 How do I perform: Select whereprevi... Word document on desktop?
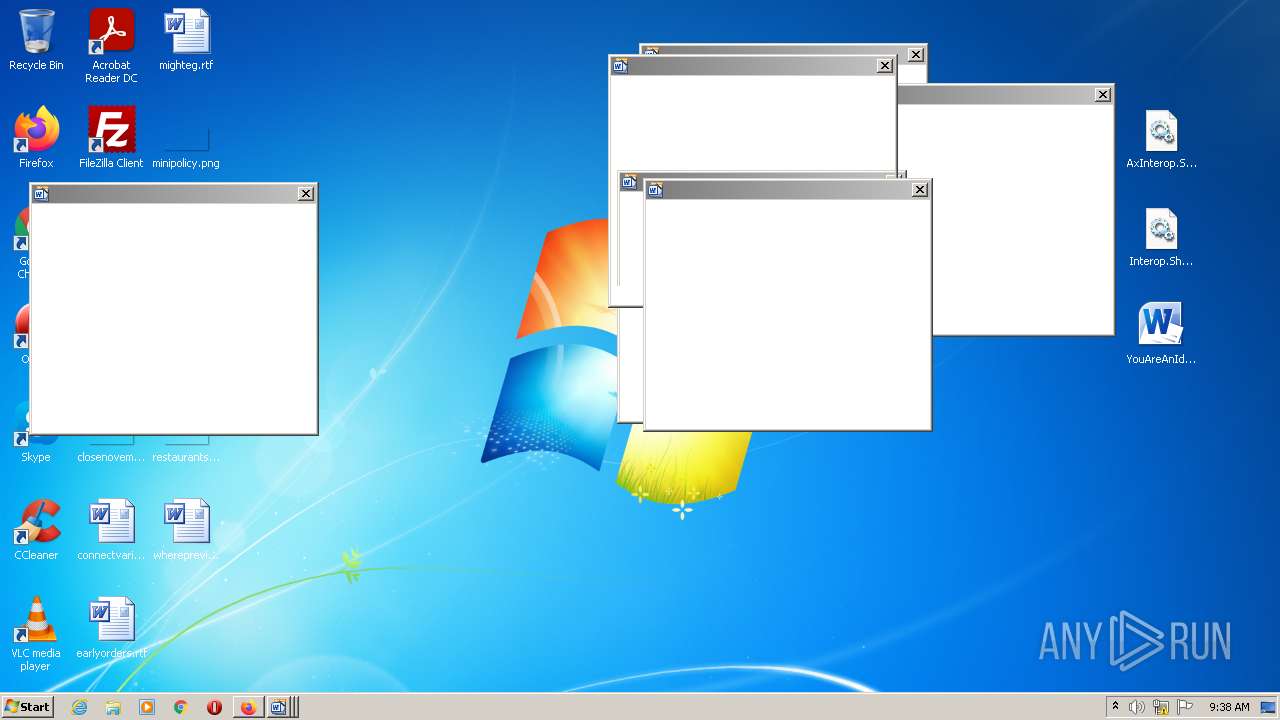click(x=186, y=530)
